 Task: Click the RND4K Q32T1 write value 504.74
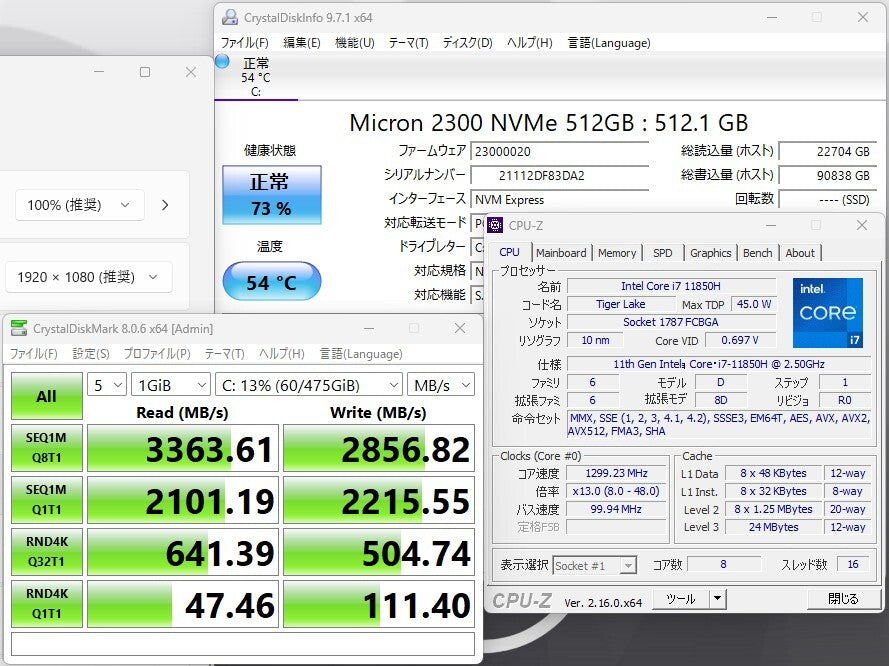379,552
